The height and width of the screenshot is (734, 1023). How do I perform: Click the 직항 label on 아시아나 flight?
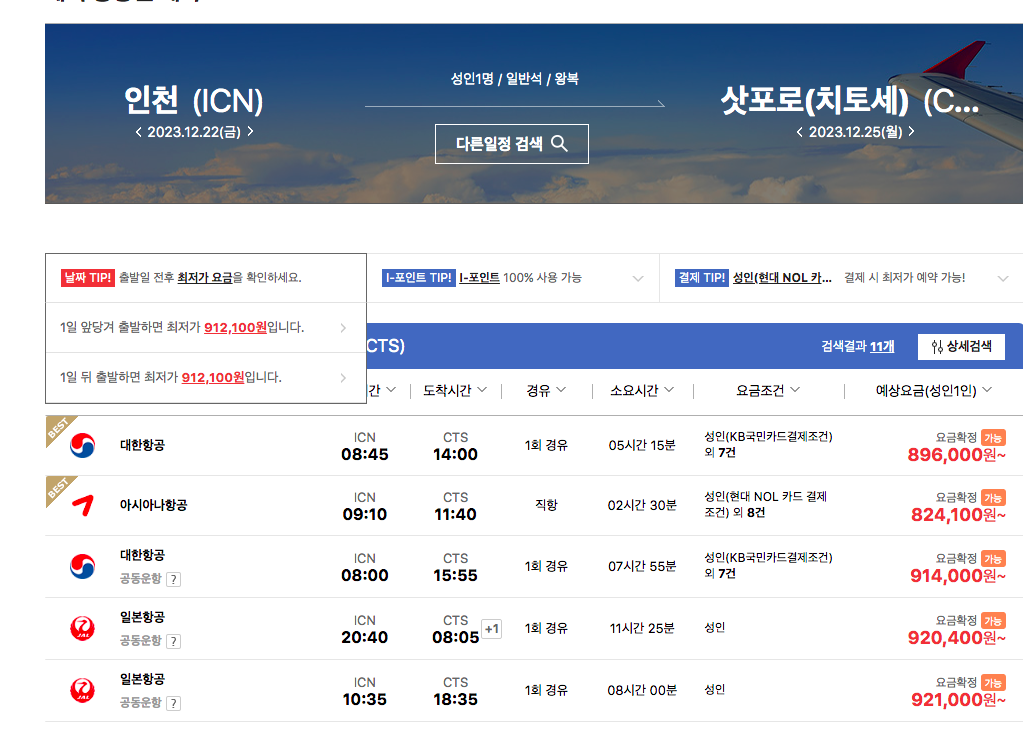click(546, 505)
